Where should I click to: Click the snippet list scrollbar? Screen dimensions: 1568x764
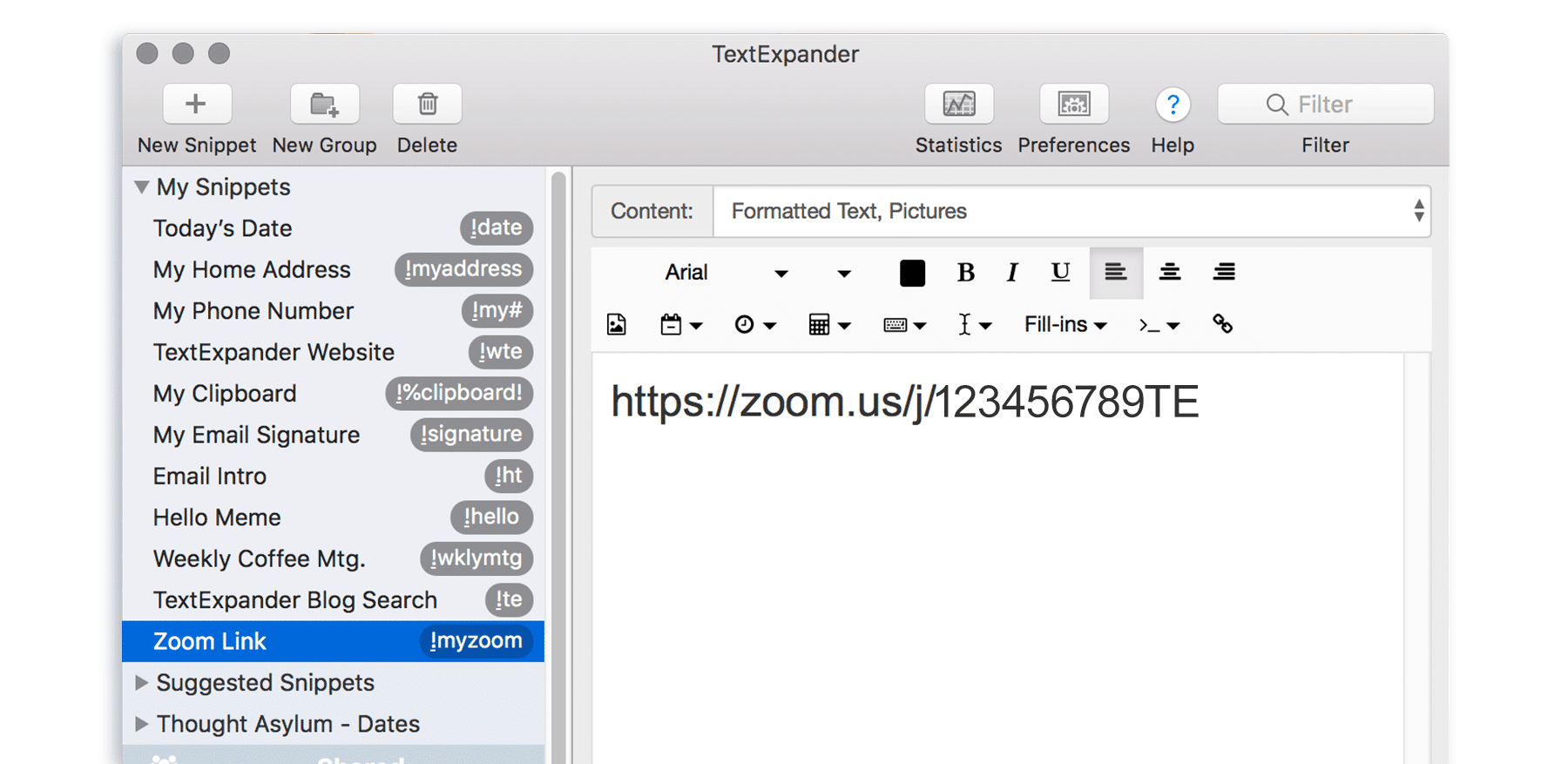pyautogui.click(x=558, y=467)
